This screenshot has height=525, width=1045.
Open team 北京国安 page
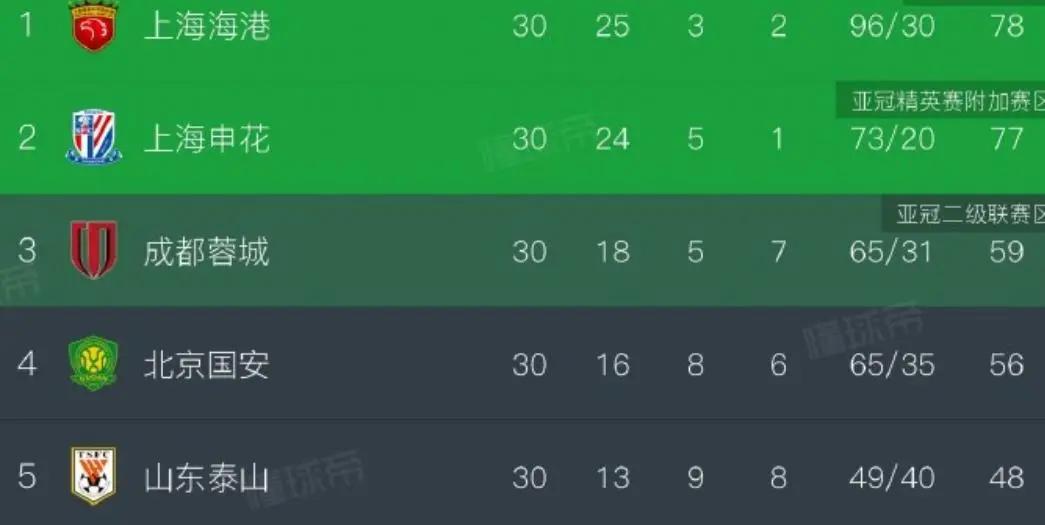click(x=207, y=364)
